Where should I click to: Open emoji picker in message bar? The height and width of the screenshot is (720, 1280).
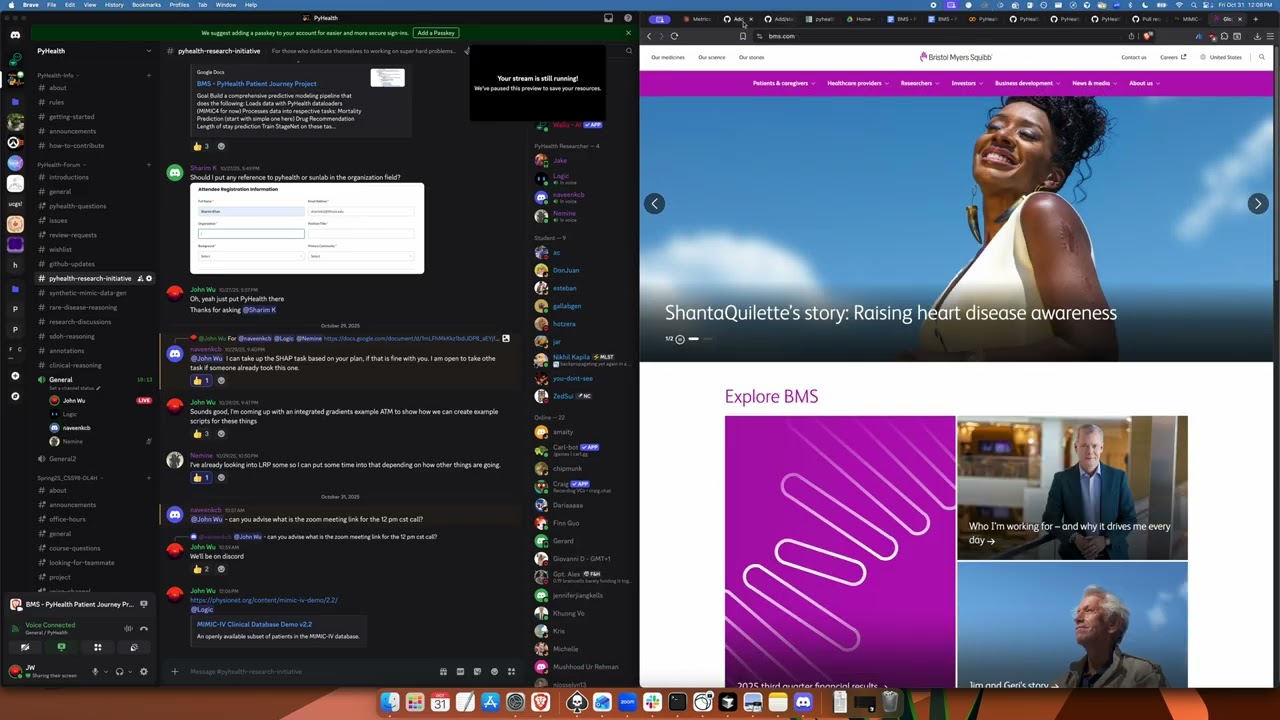pyautogui.click(x=494, y=671)
